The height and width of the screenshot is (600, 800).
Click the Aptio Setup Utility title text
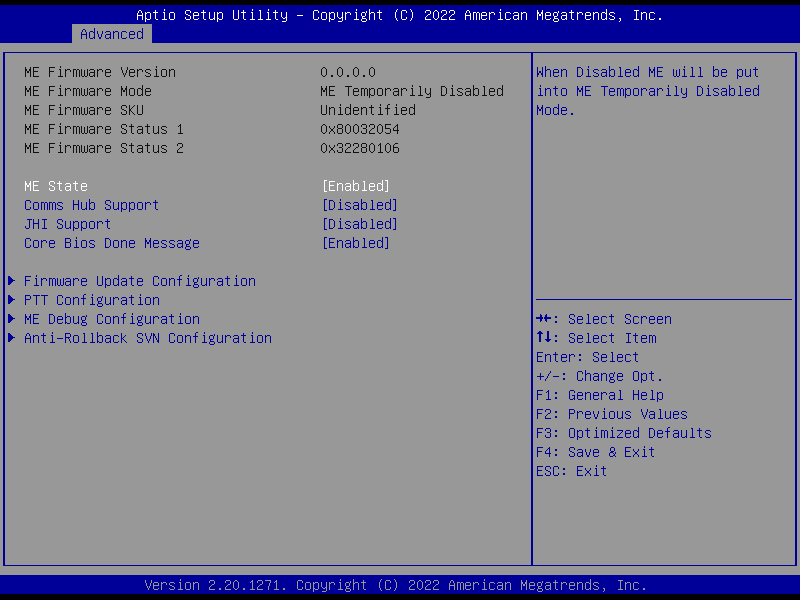point(399,15)
